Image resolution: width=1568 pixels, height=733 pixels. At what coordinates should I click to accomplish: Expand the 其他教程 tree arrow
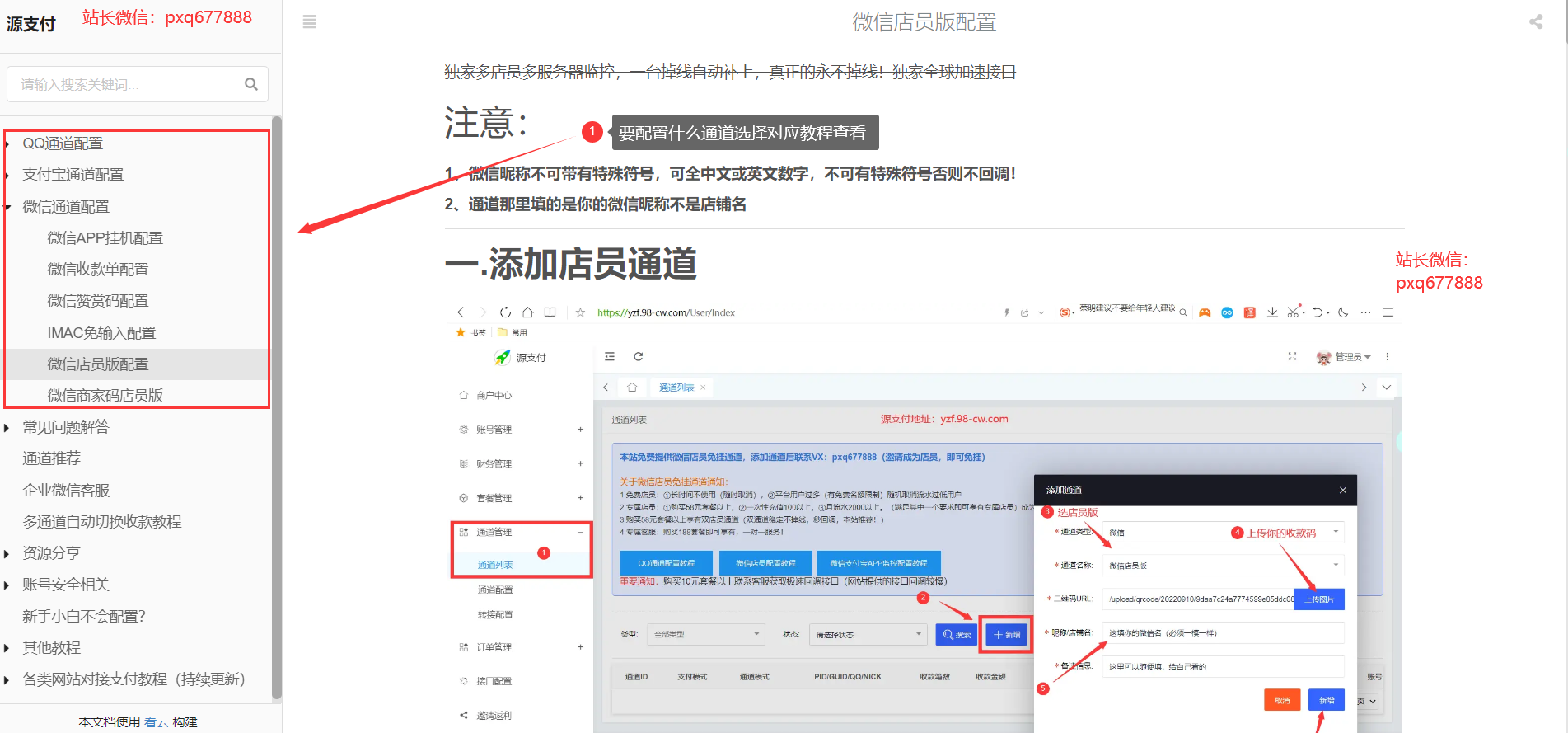tap(7, 648)
